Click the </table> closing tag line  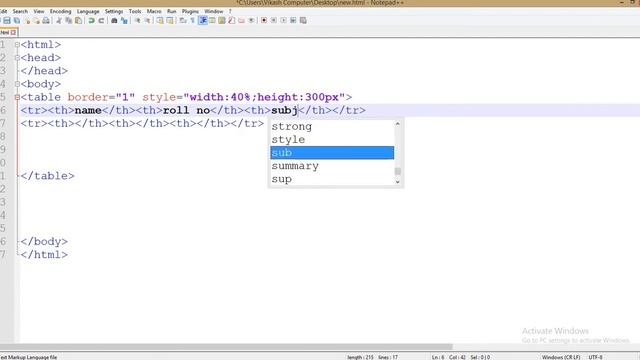(x=47, y=176)
